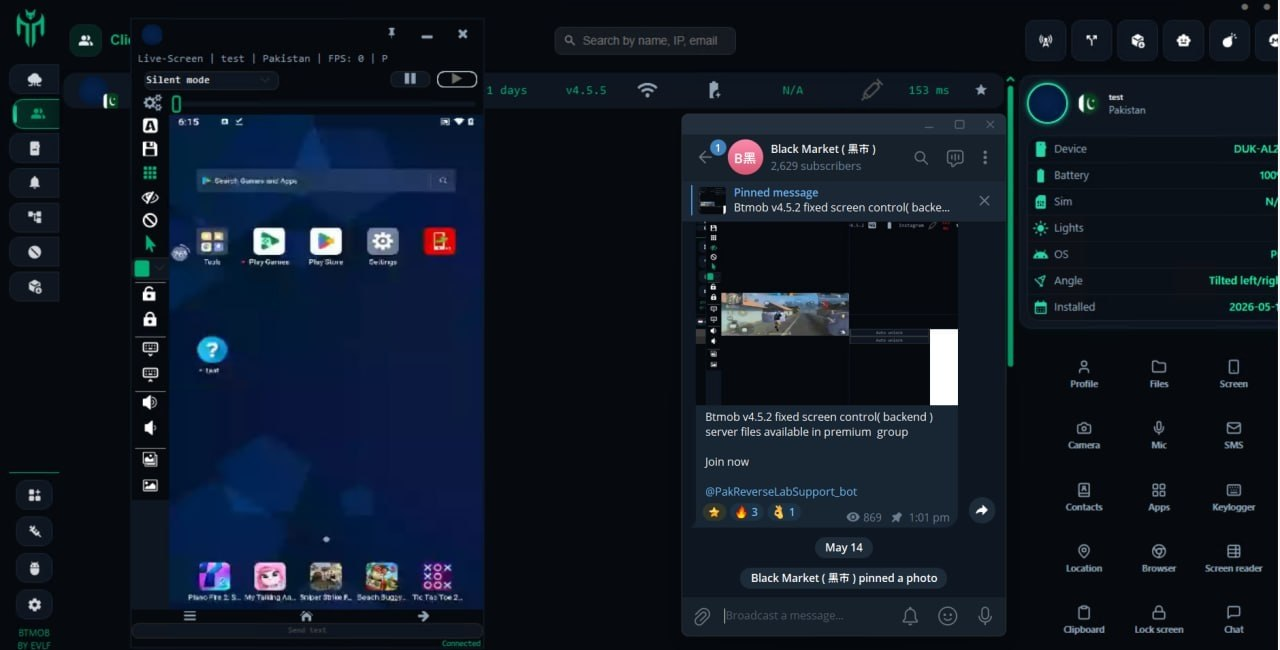This screenshot has height=650, width=1280.
Task: Open the cloud section in left sidebar
Action: [35, 79]
